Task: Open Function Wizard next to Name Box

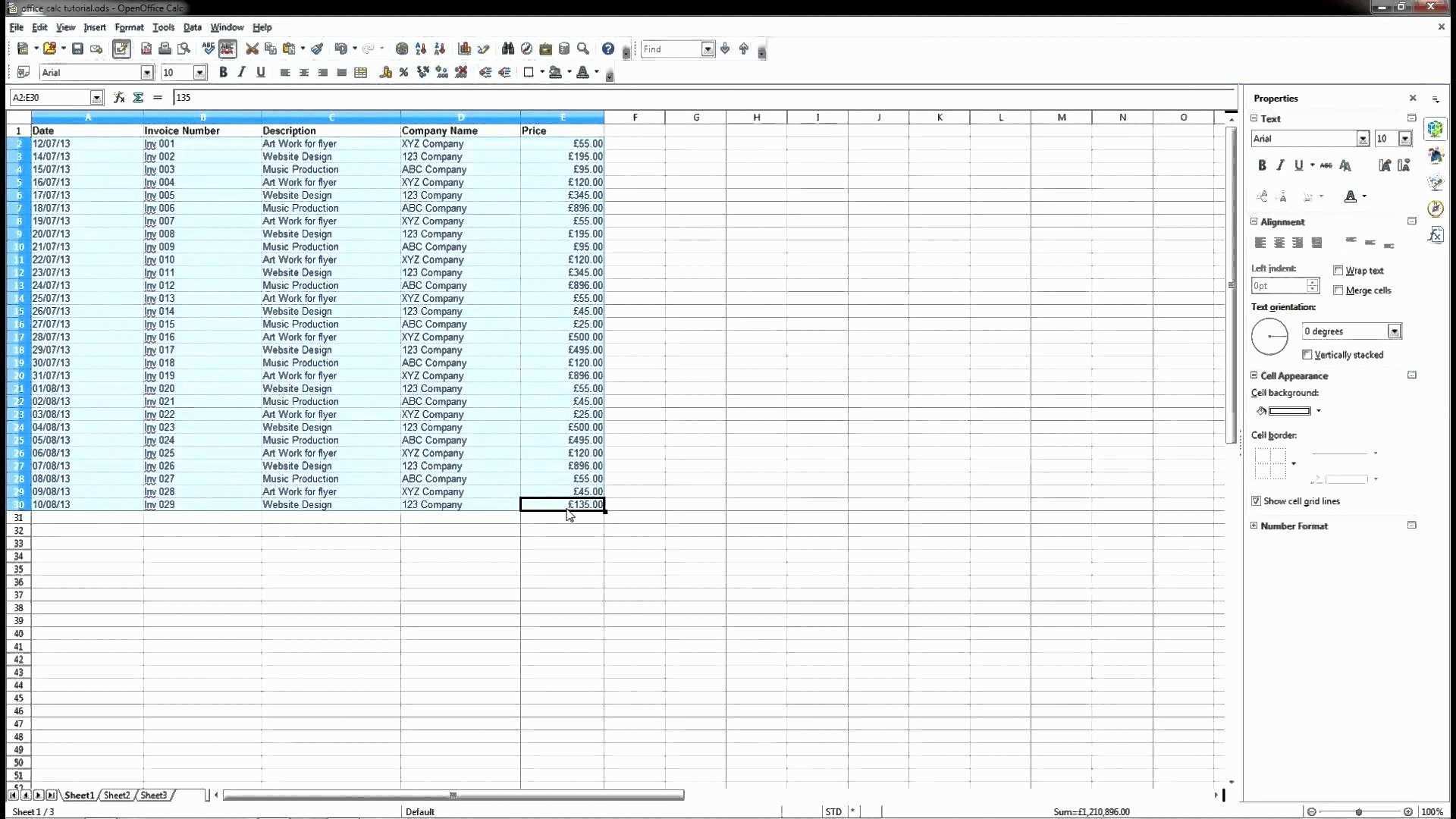Action: (x=119, y=98)
